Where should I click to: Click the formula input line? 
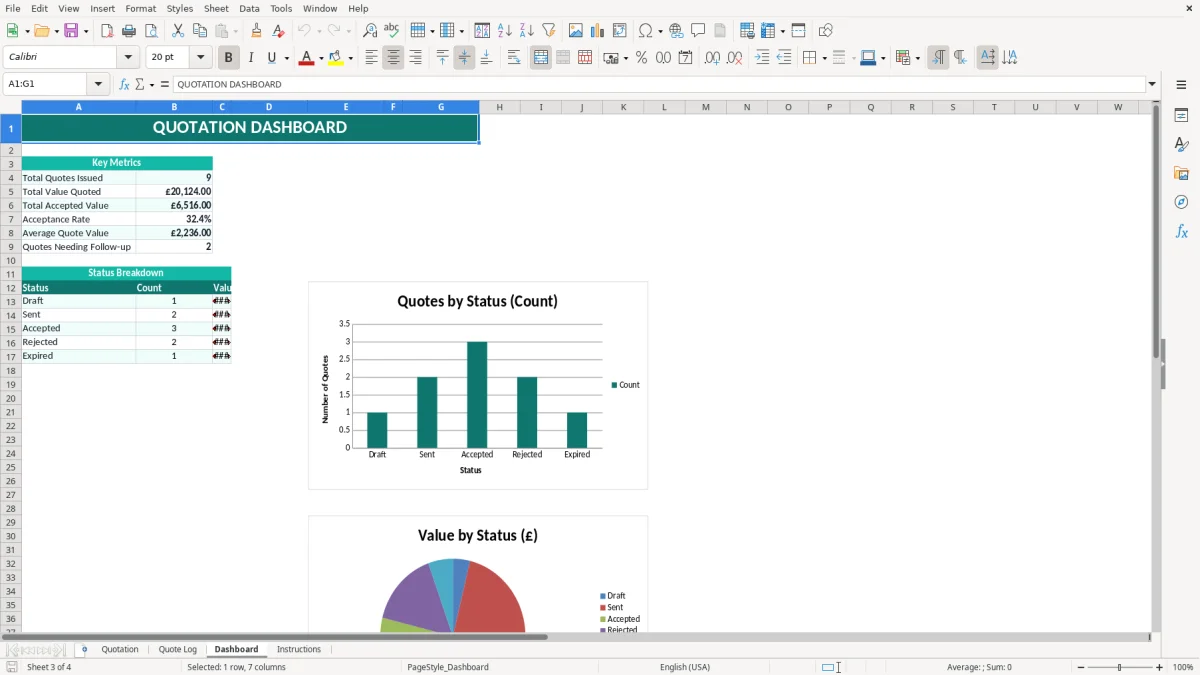coord(659,84)
